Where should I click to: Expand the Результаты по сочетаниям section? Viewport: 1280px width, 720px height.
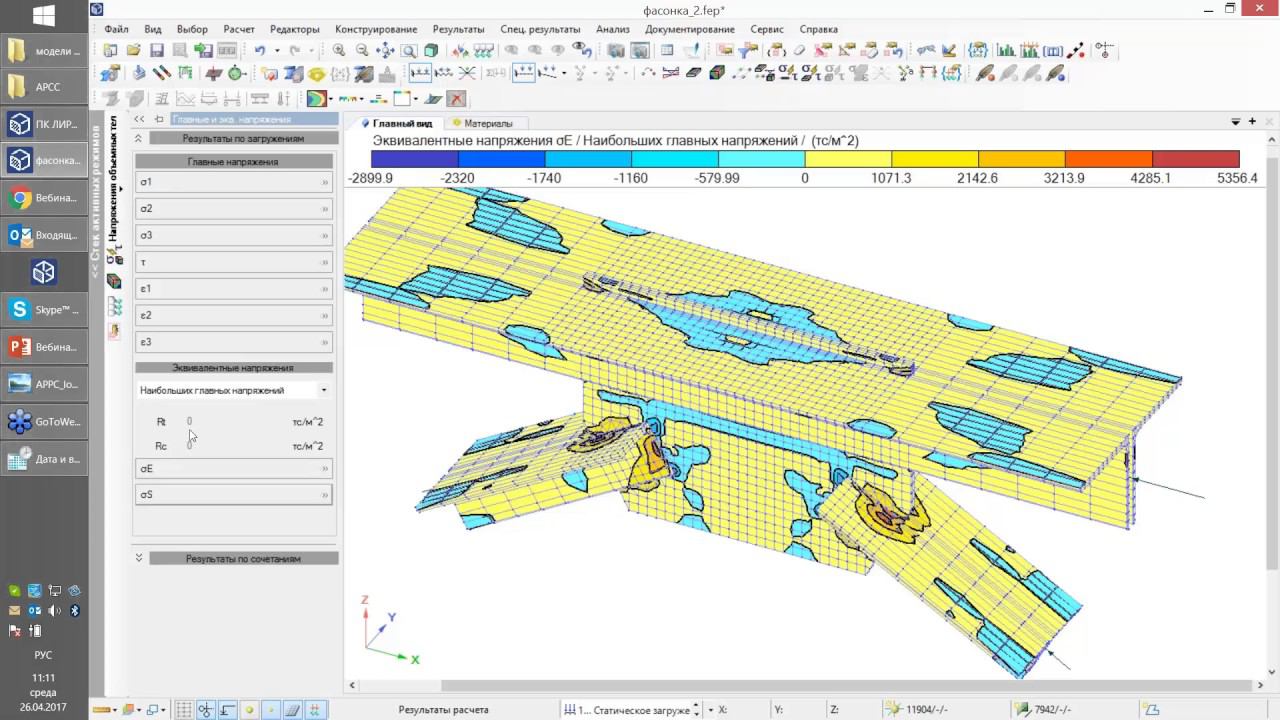pos(139,558)
